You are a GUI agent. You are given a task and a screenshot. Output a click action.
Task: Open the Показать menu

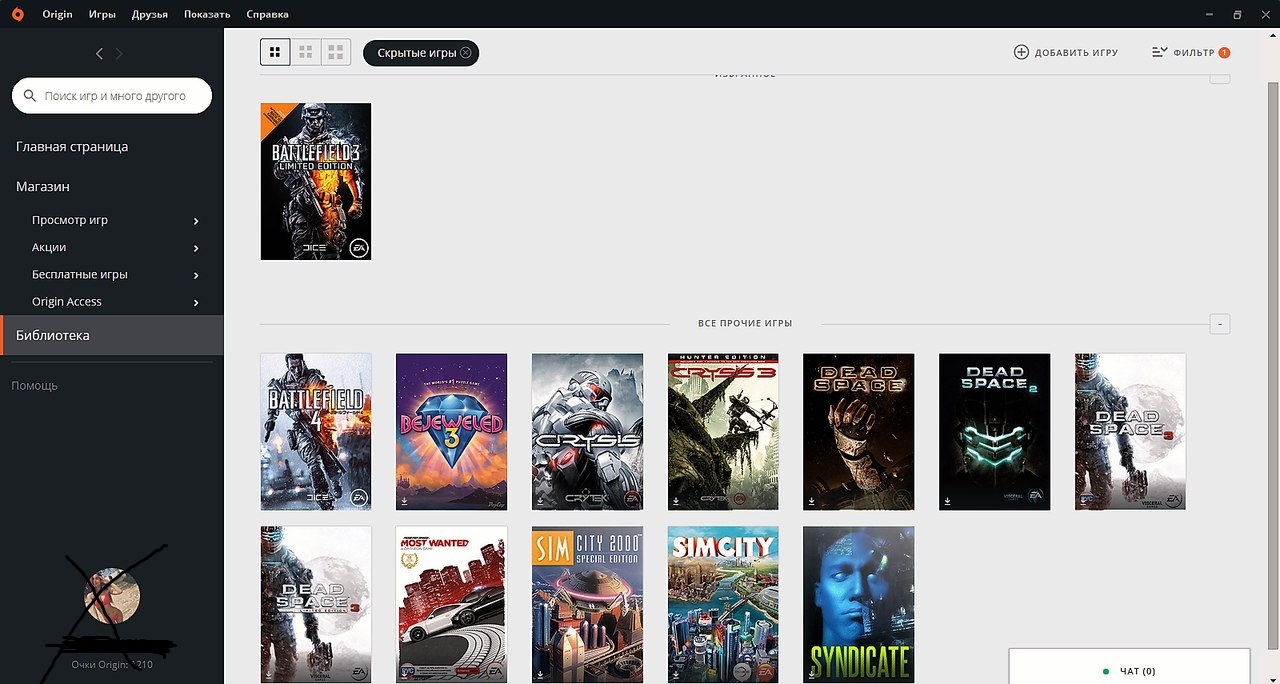click(x=207, y=14)
